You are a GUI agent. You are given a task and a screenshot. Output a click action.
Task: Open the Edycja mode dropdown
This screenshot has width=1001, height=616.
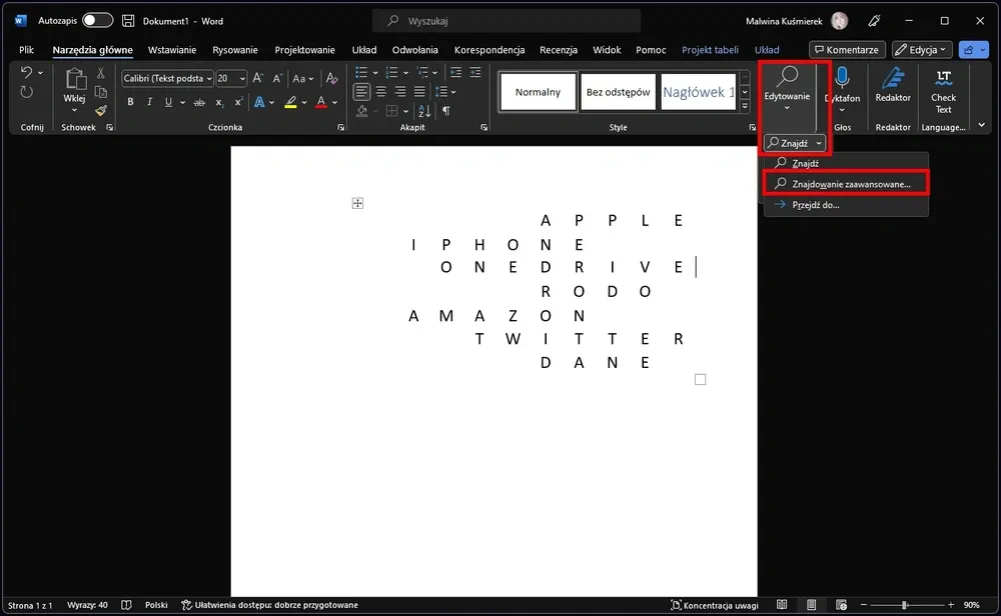[921, 50]
